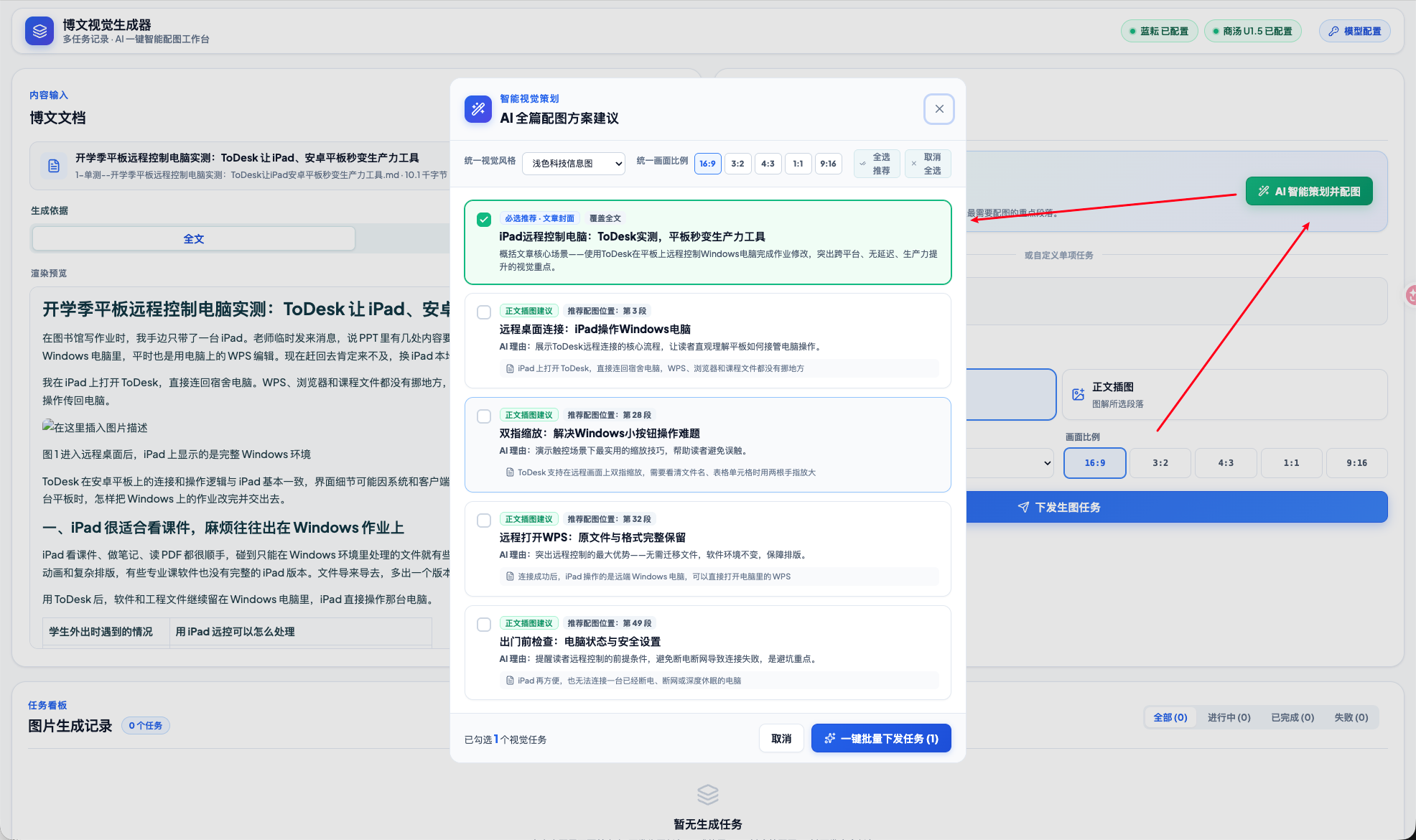Click the document icon before 'iPad 再方便' quote
This screenshot has height=840, width=1416.
point(510,681)
